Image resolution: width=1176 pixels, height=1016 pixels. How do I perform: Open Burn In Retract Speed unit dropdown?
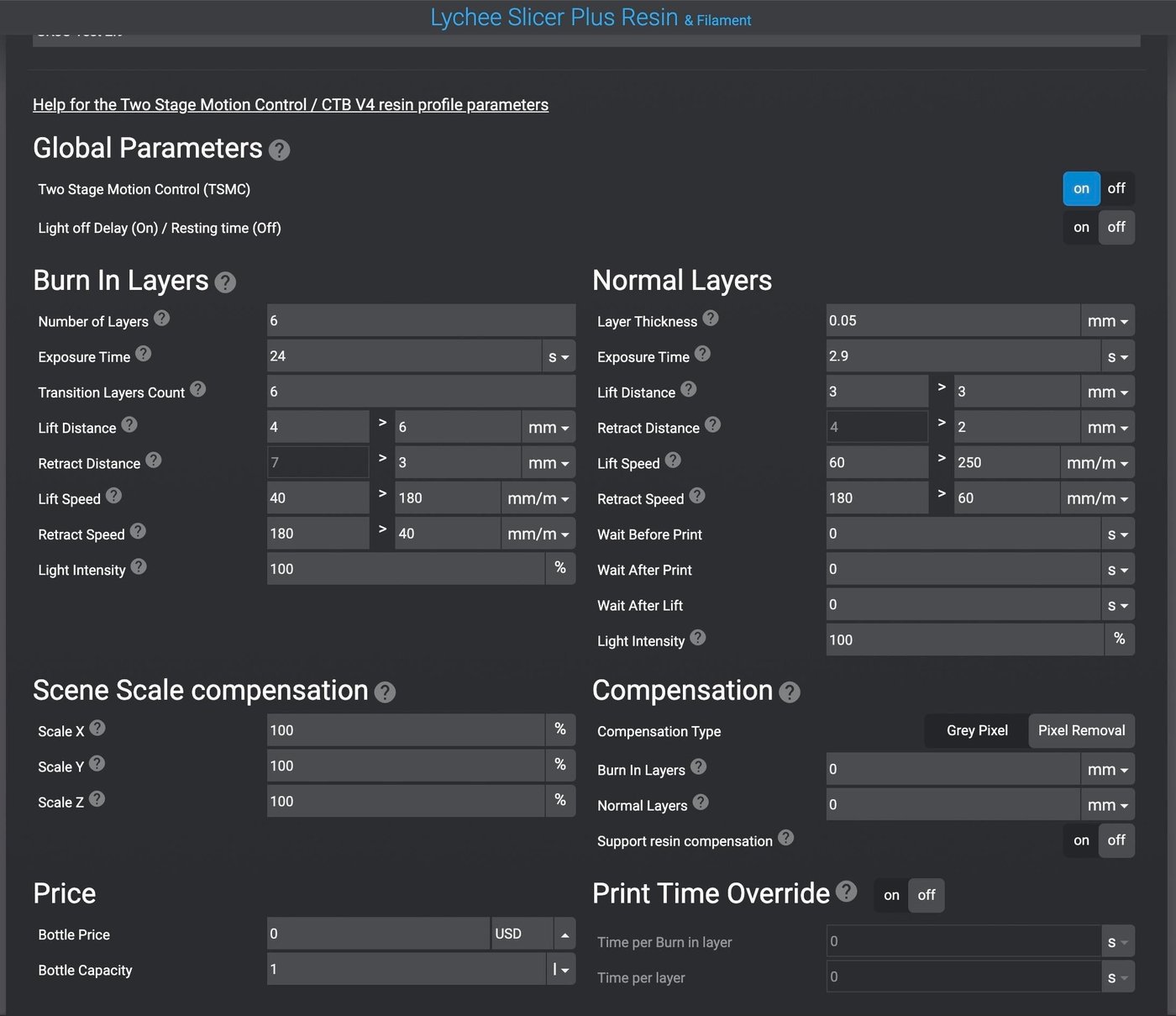pyautogui.click(x=538, y=534)
